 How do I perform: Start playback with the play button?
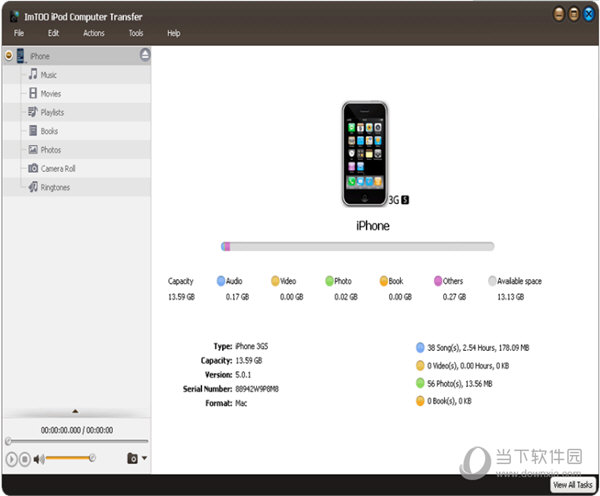pos(11,458)
